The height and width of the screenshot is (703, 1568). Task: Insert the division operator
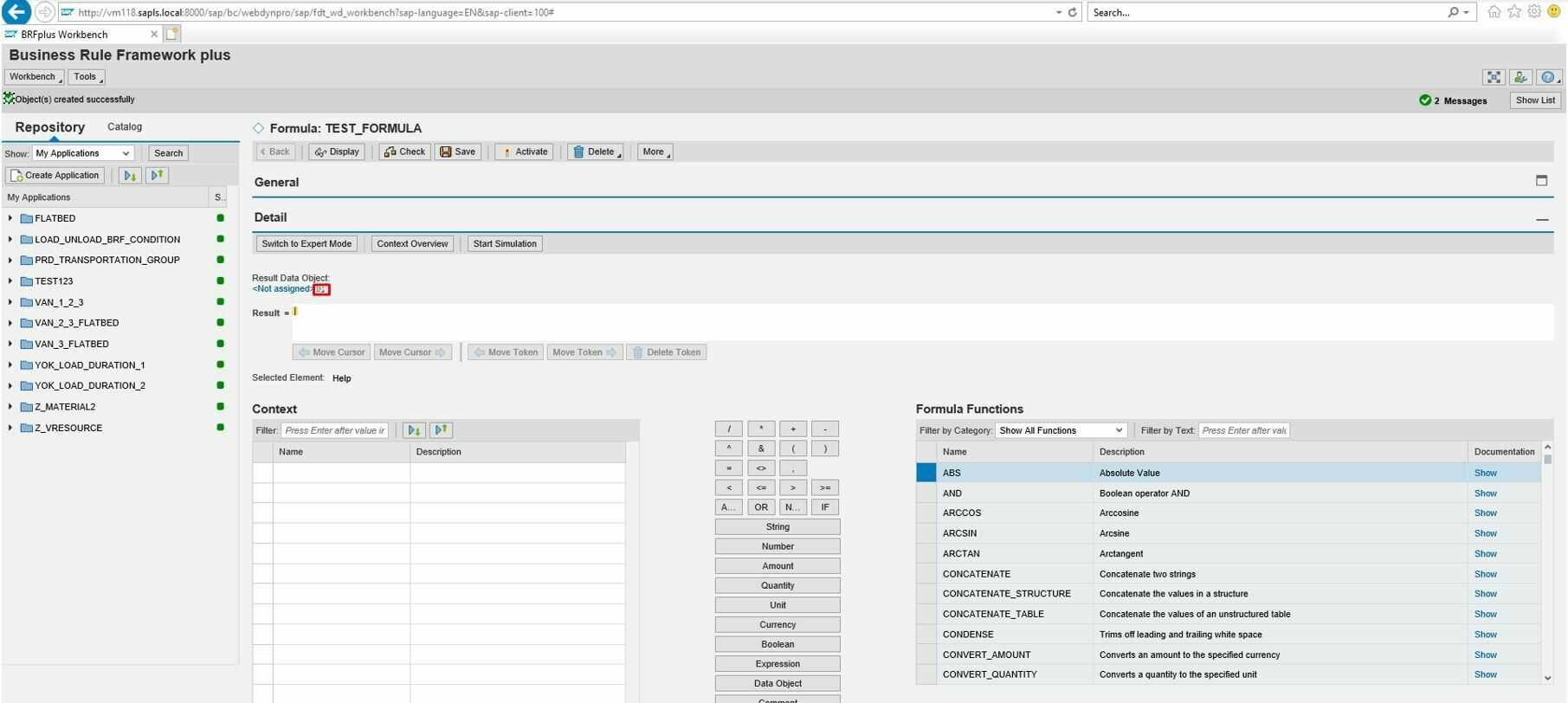(729, 429)
